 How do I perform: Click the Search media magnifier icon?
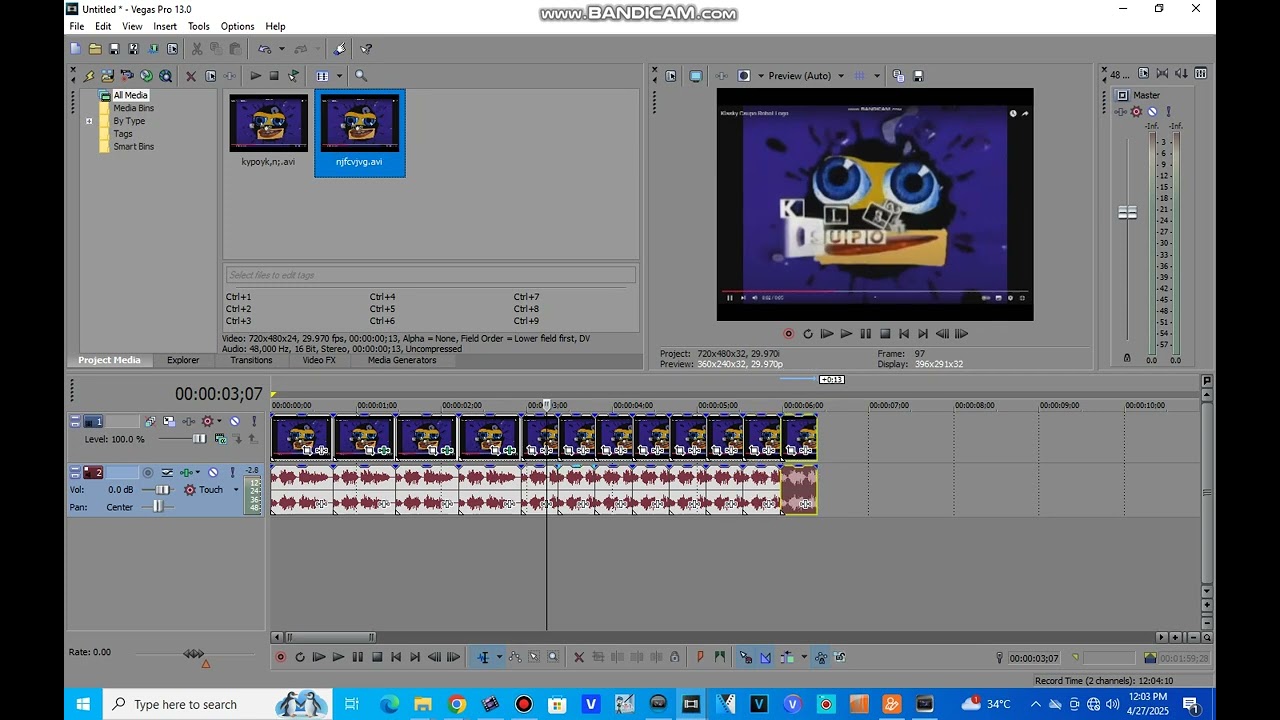(x=361, y=76)
